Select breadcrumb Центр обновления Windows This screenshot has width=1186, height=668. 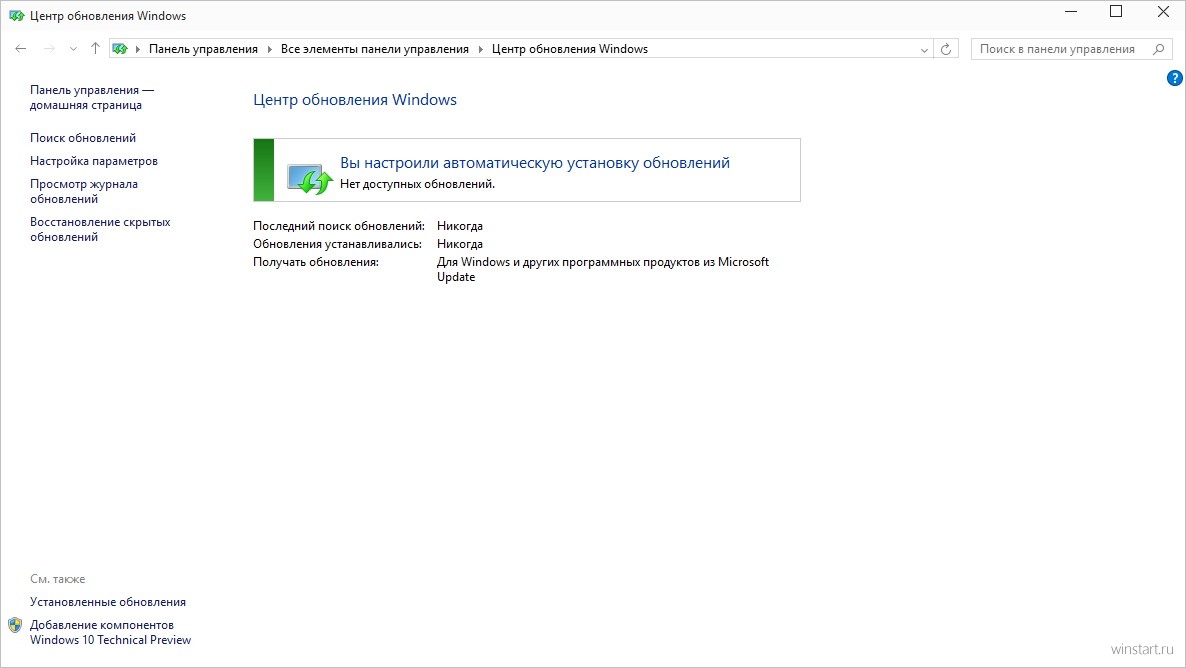570,49
